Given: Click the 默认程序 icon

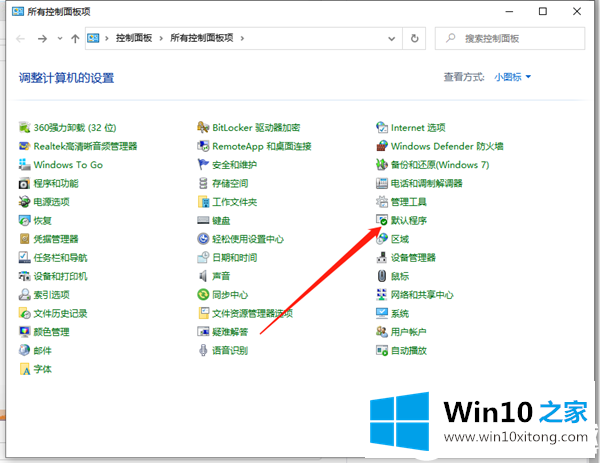Looking at the screenshot, I should pyautogui.click(x=382, y=220).
